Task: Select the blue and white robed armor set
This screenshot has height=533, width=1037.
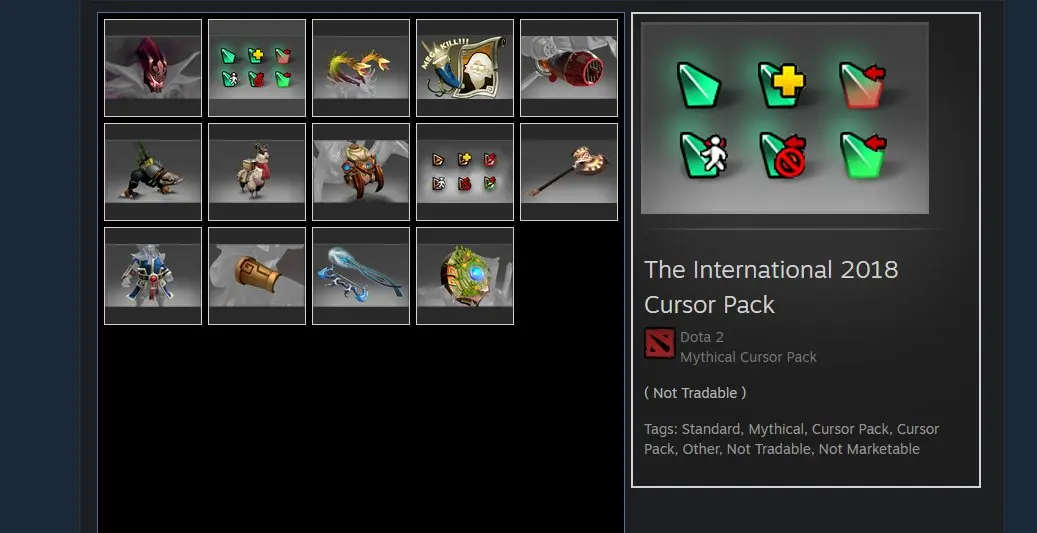Action: coord(153,276)
